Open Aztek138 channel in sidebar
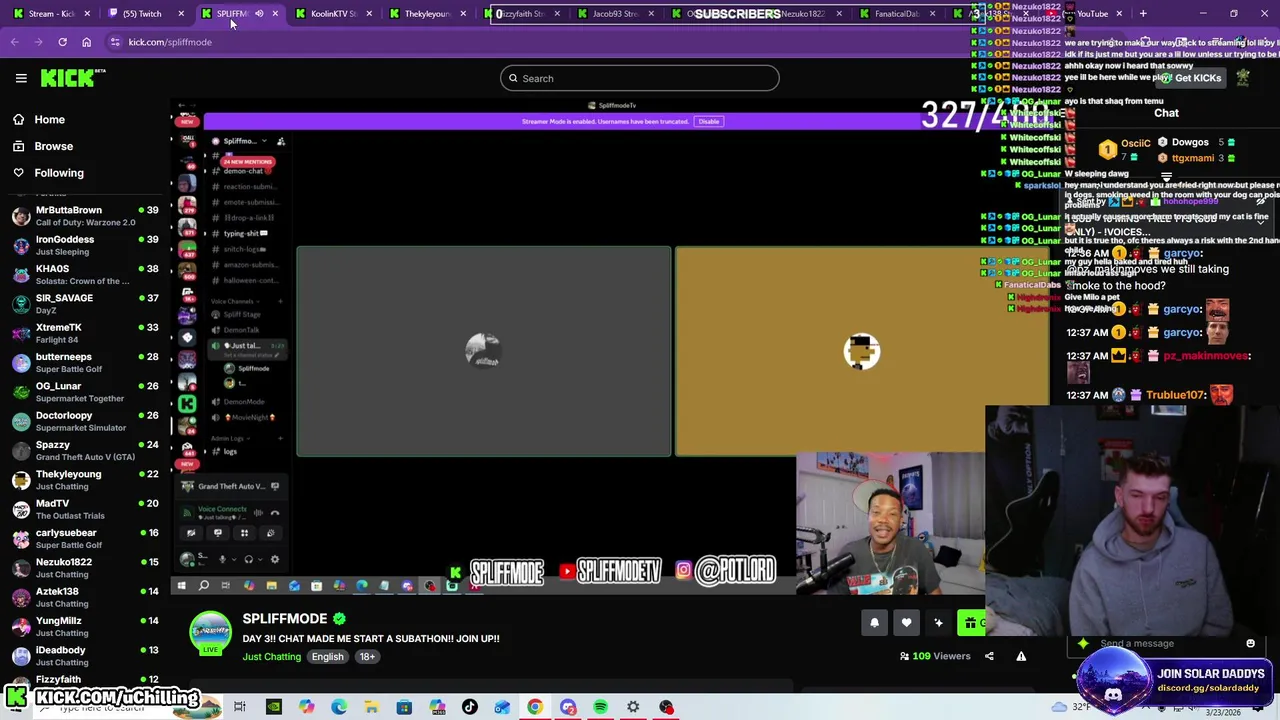This screenshot has width=1280, height=720. [85, 597]
